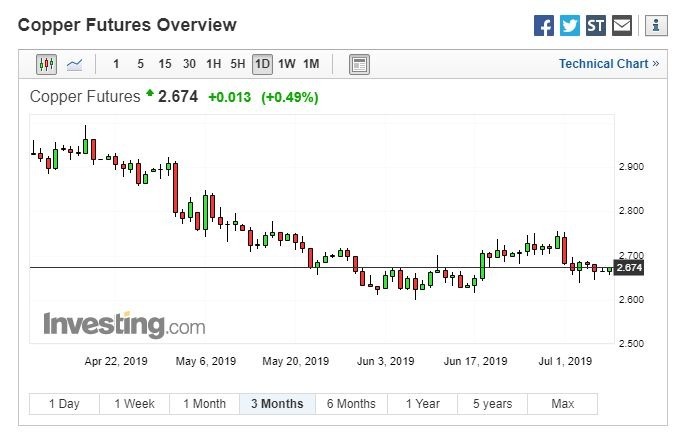The width and height of the screenshot is (680, 440).
Task: Select the 15 minute interval
Action: tap(164, 64)
